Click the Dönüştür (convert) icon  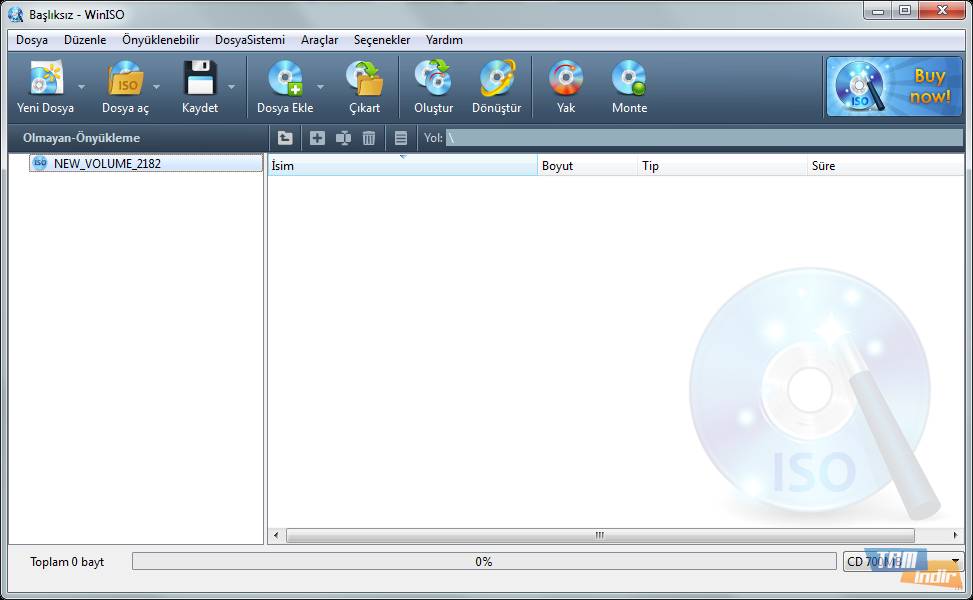[x=496, y=79]
